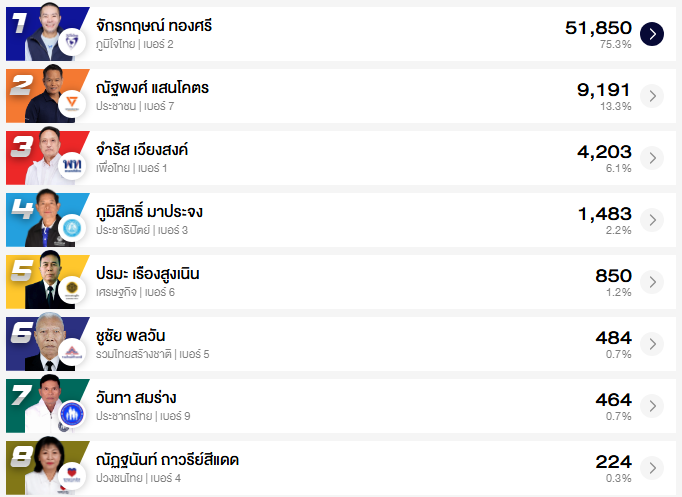Click the Ruam Thai Sang Chart logo badge

tap(71, 353)
